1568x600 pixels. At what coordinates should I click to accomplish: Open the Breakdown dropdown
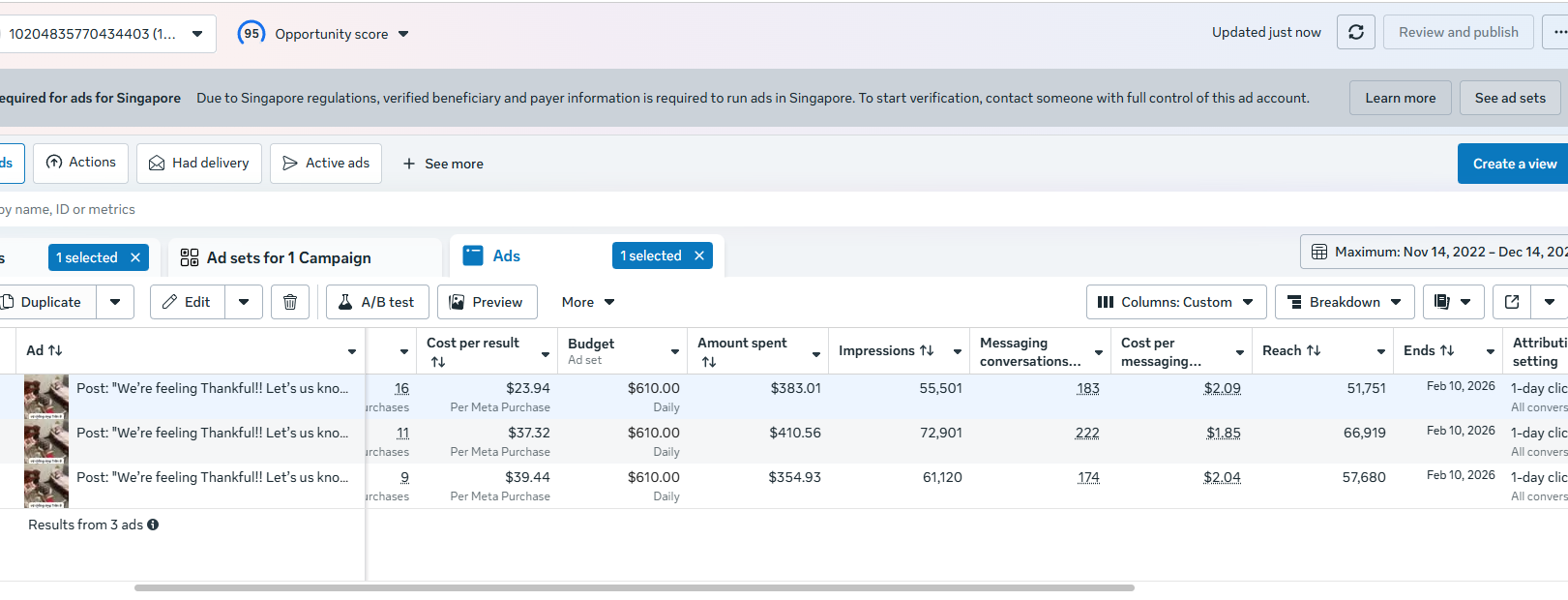(x=1345, y=302)
